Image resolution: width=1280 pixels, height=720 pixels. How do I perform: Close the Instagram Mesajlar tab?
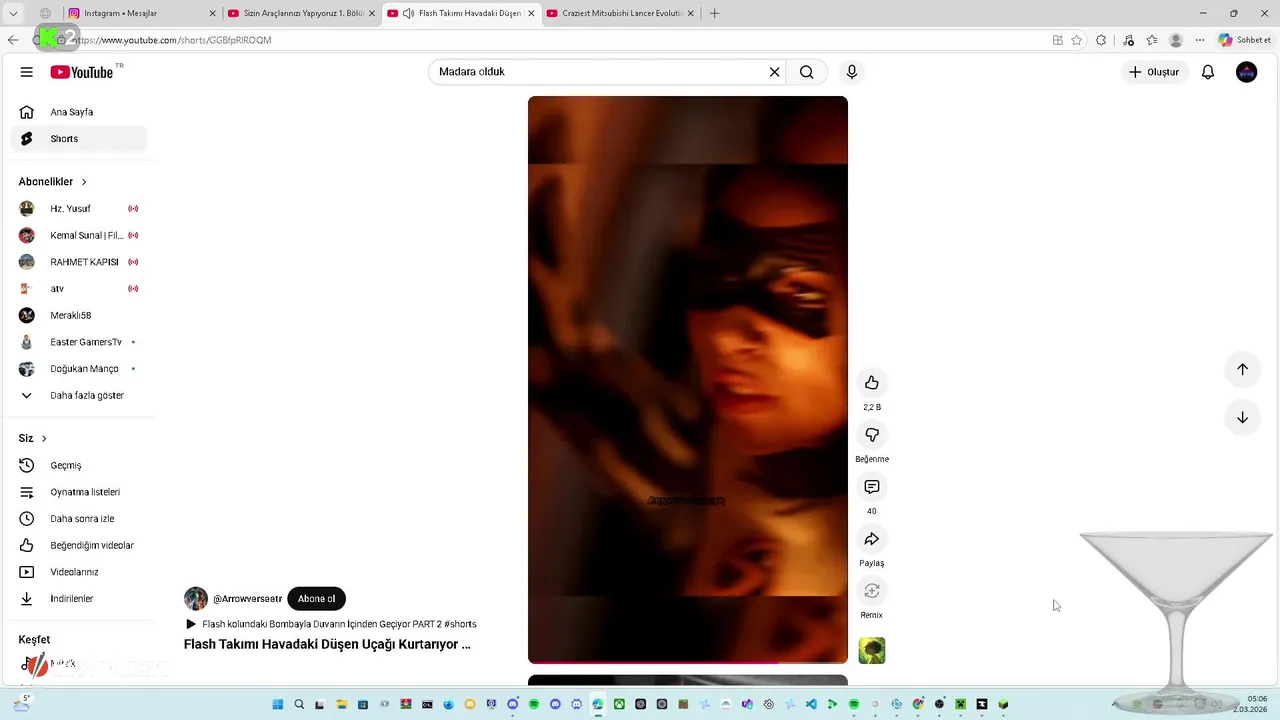point(212,13)
